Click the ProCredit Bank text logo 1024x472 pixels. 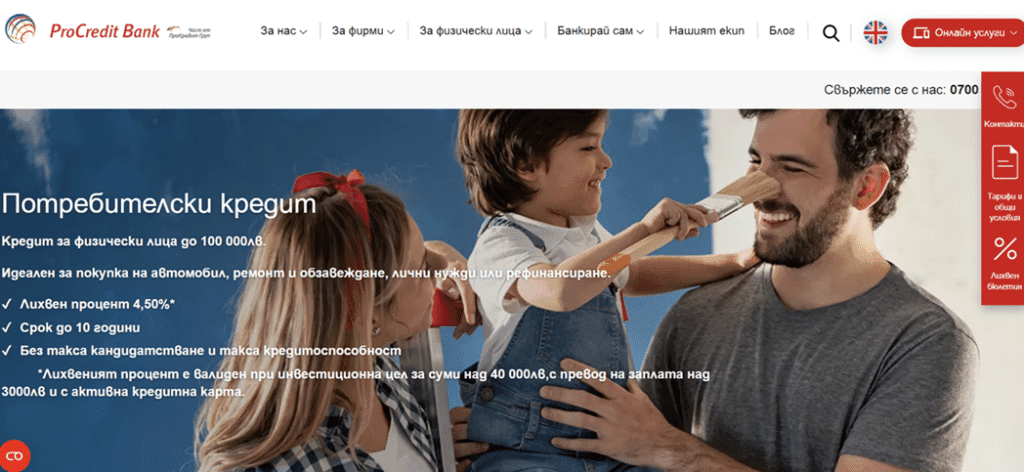(x=104, y=31)
